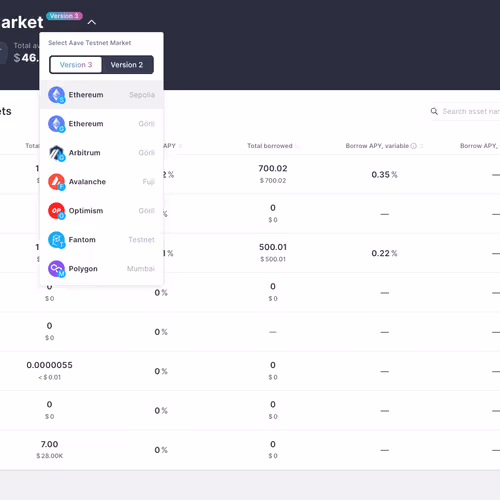
Task: Click the Avalanche network logo
Action: [x=57, y=182]
